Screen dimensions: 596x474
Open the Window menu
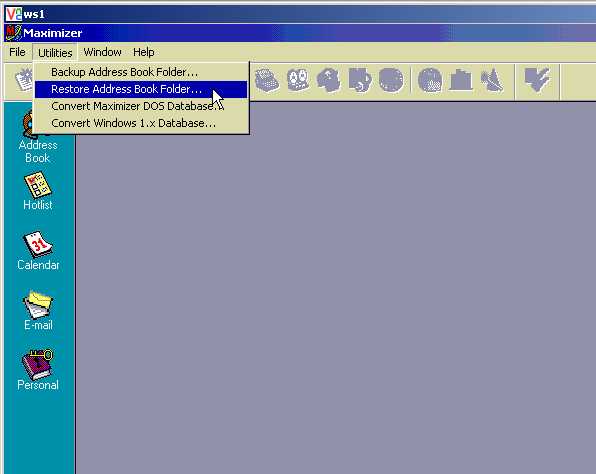[102, 52]
